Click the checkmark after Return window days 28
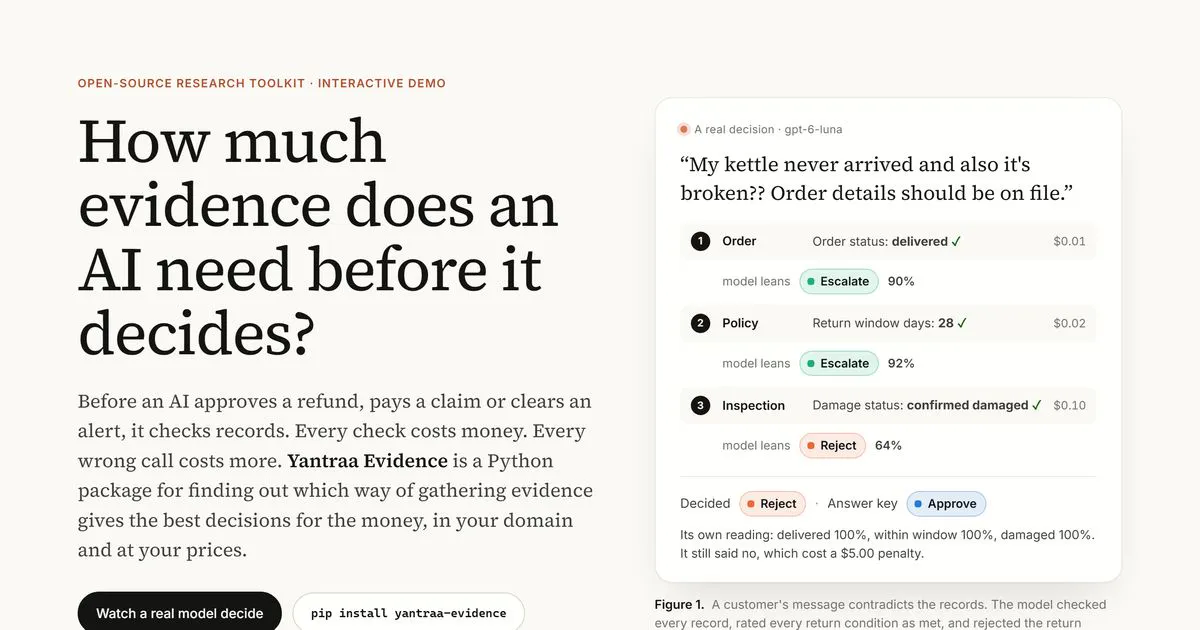 tap(962, 323)
